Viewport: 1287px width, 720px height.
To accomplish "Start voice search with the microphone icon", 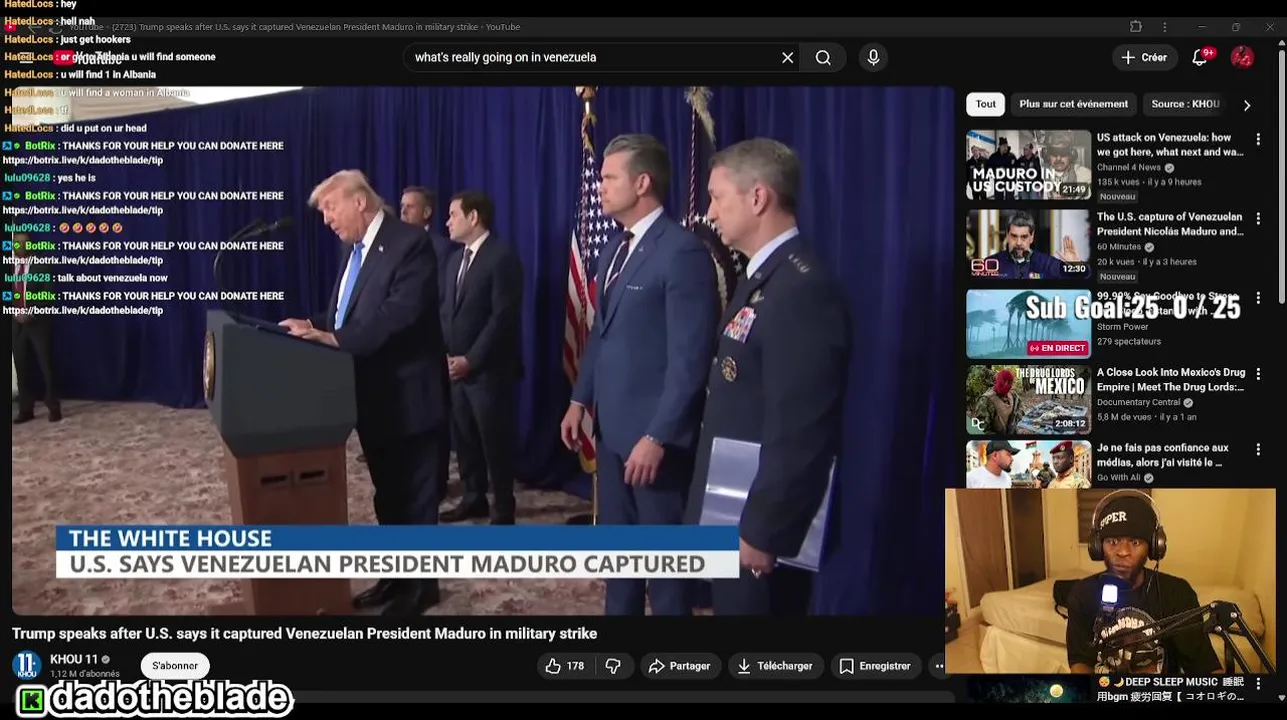I will [873, 58].
